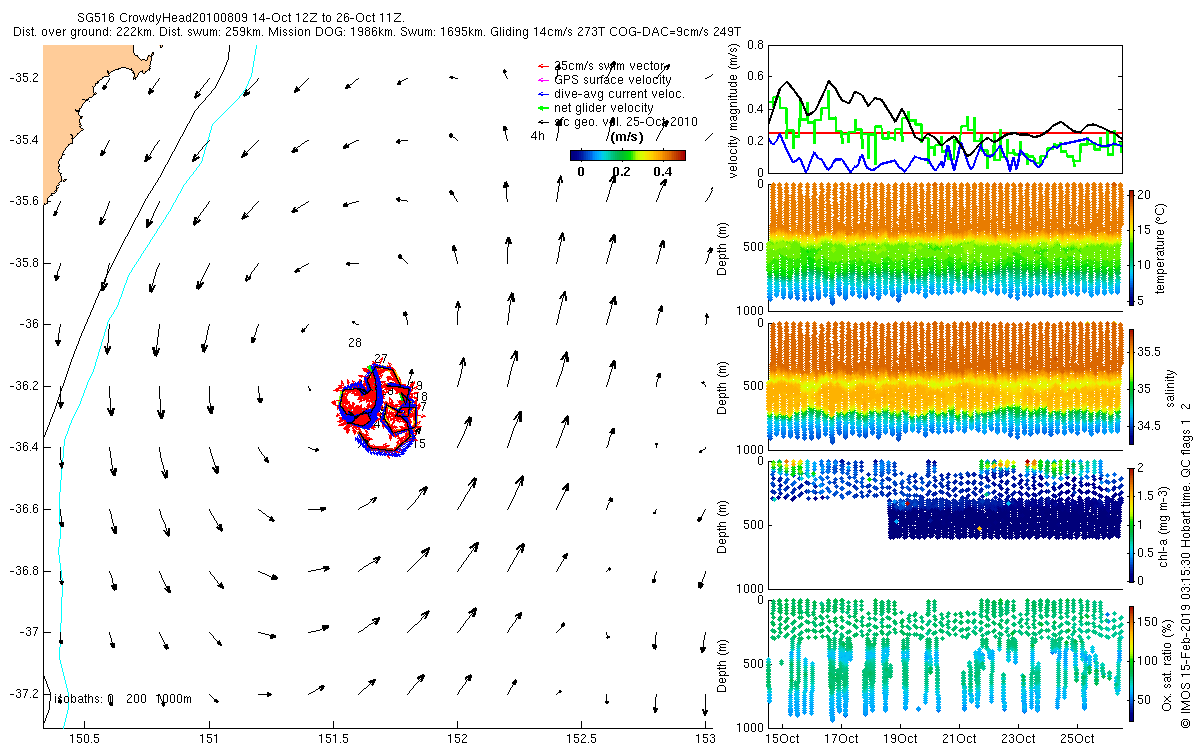Viewport: 1200px width, 750px height.
Task: Click the '0.6' tick on the velocity magnitude axis
Action: (755, 77)
